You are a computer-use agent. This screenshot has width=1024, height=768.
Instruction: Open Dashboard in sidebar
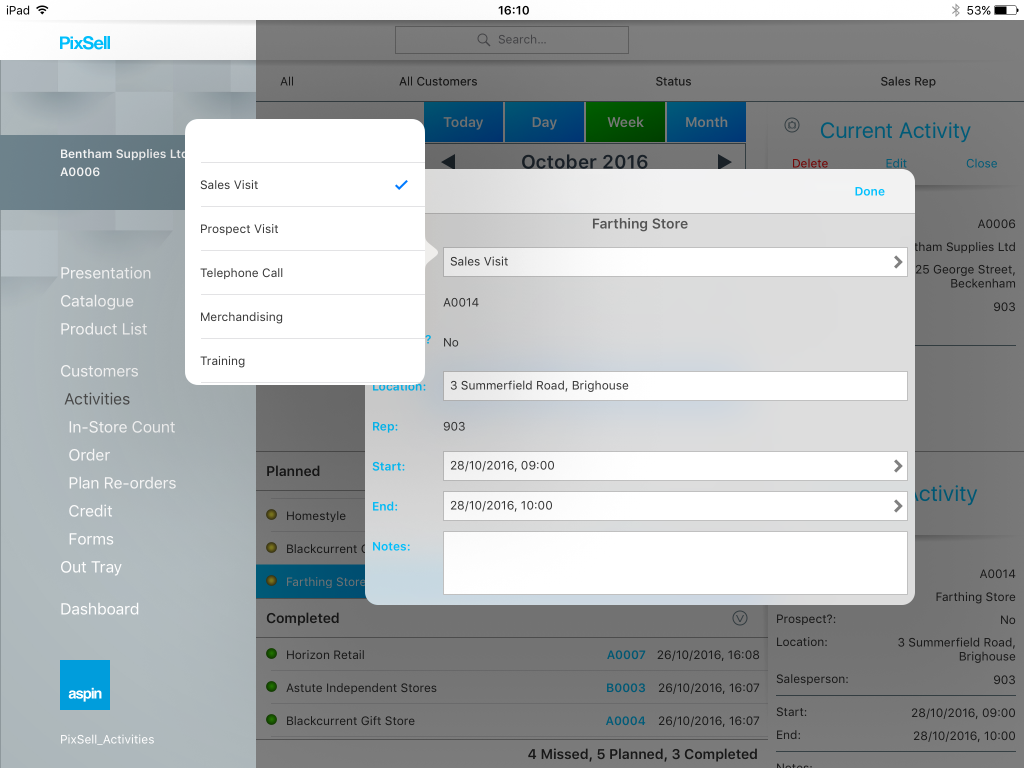point(99,609)
